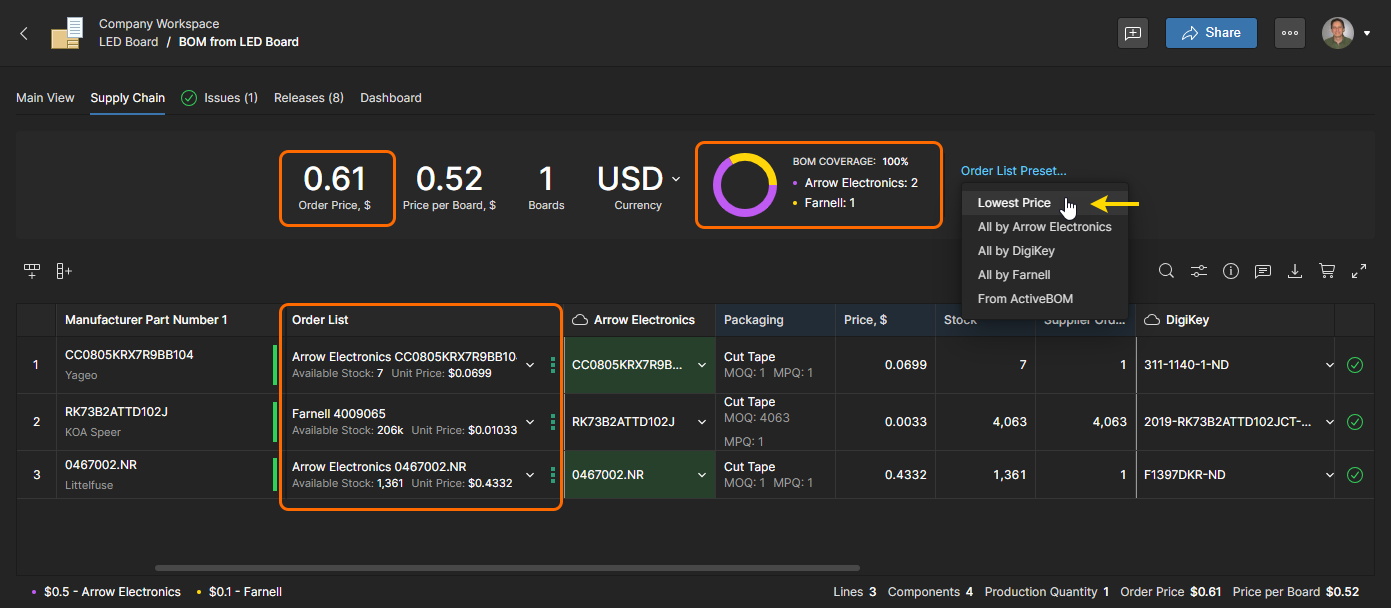
Task: Select All by DigiKey preset
Action: [1016, 251]
